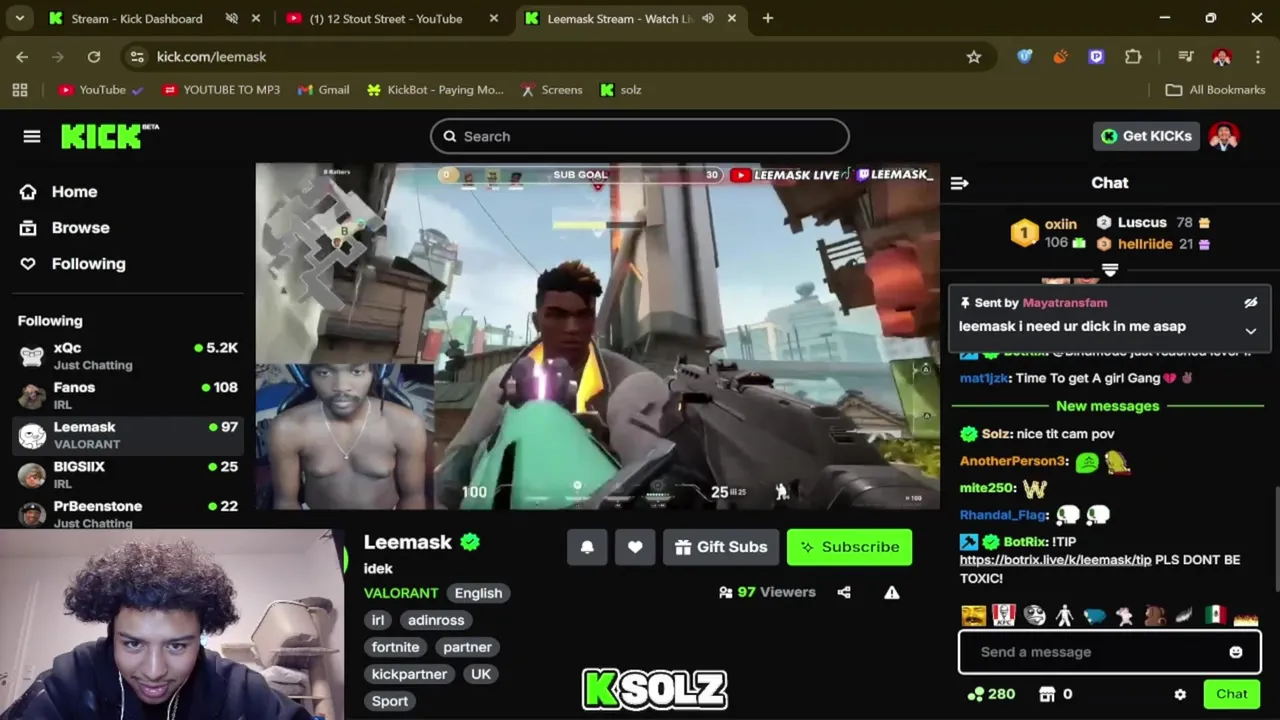Open the Chrome apps grid shortcut
Viewport: 1280px width, 720px height.
pos(20,90)
